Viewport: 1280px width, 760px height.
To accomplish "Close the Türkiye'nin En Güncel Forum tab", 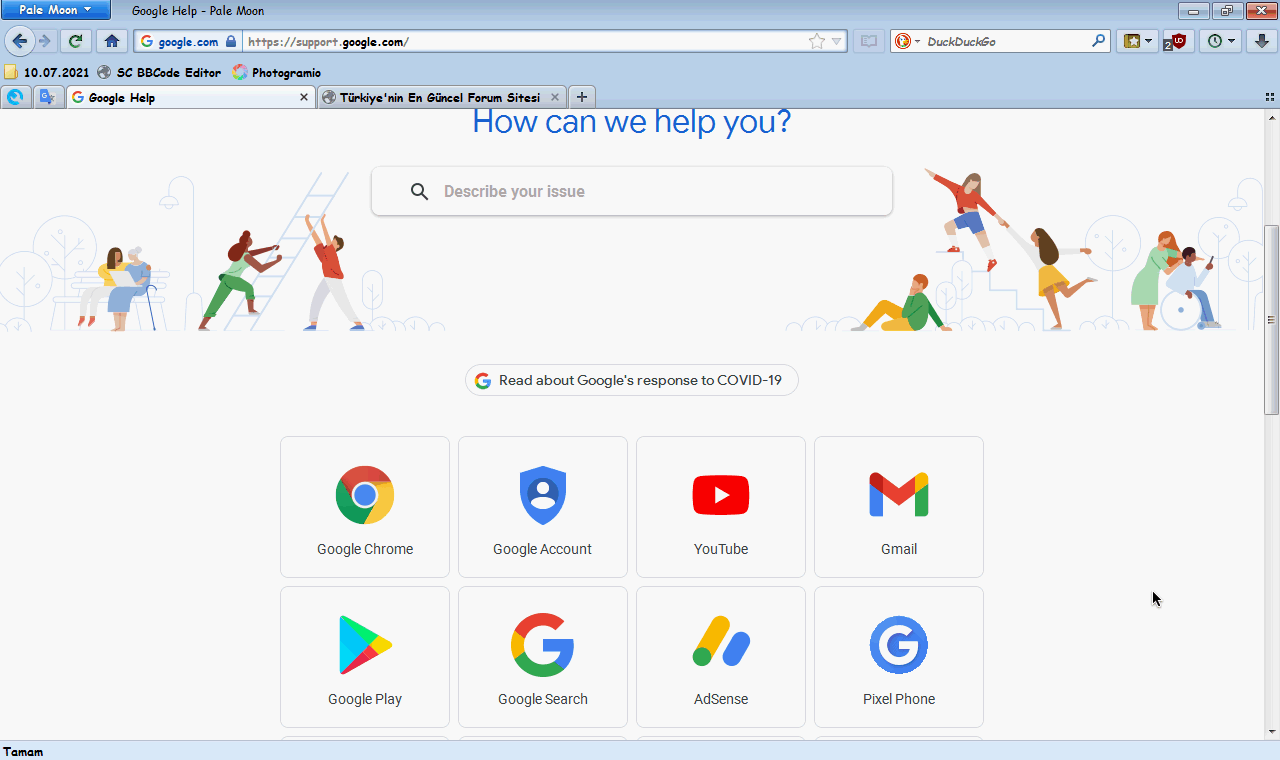I will [554, 97].
